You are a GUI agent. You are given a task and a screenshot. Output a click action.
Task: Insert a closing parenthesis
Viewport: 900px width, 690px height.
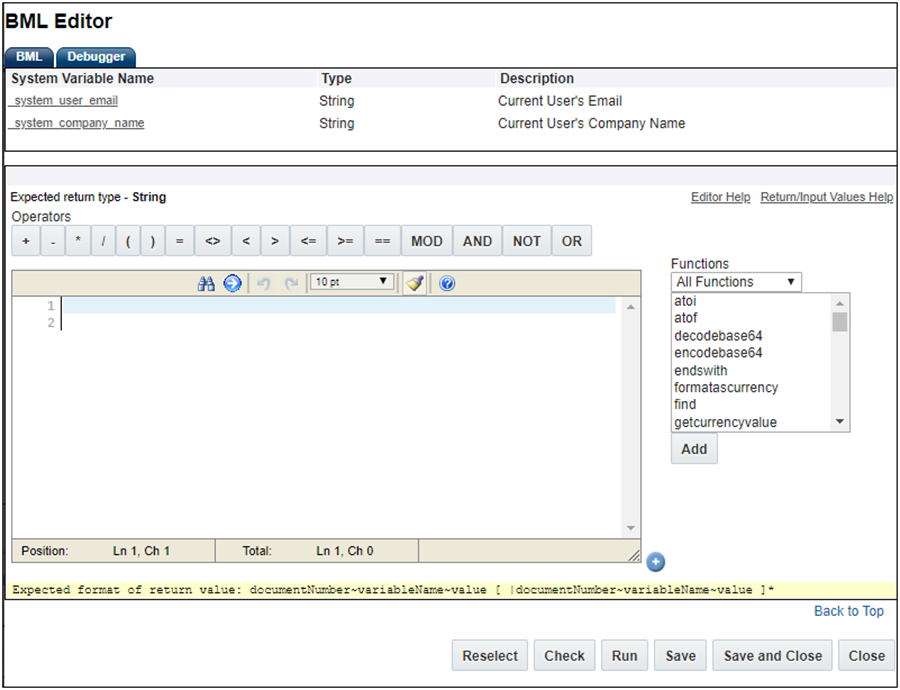click(x=153, y=241)
